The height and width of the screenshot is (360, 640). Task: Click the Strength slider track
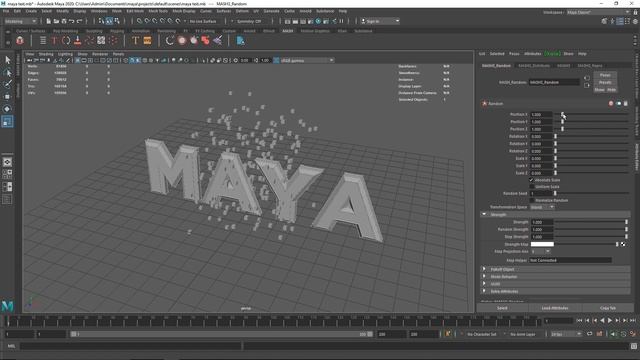[591, 222]
